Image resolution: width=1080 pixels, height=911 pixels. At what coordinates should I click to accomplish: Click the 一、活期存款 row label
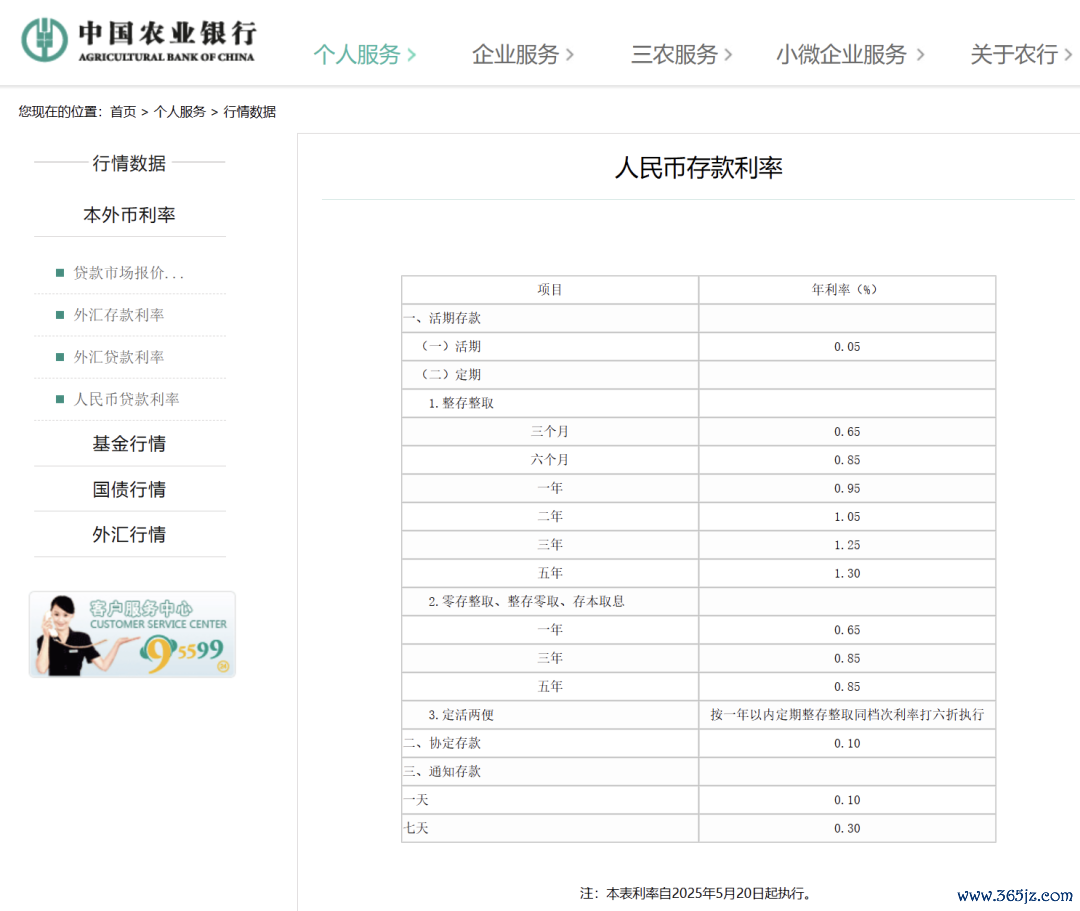[x=443, y=318]
